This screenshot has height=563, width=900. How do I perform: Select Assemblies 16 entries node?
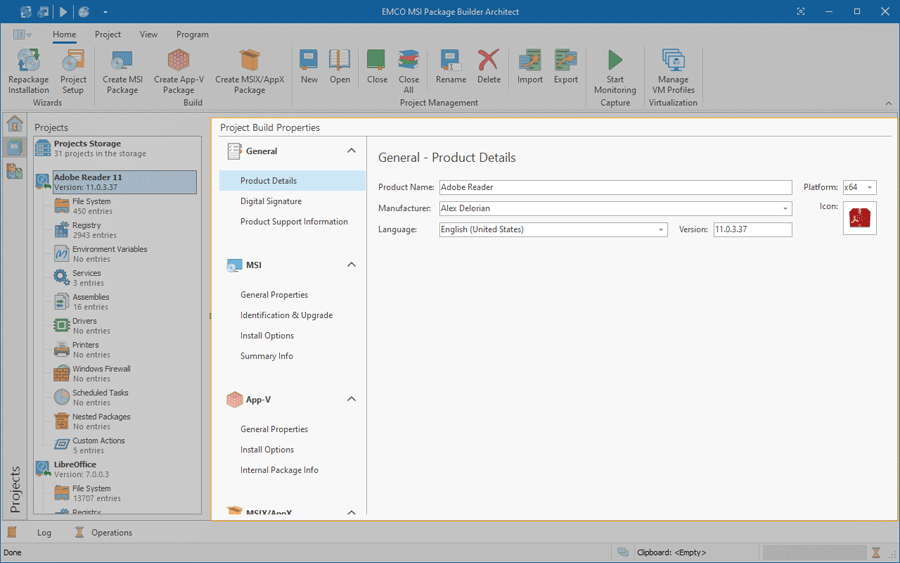[82, 302]
